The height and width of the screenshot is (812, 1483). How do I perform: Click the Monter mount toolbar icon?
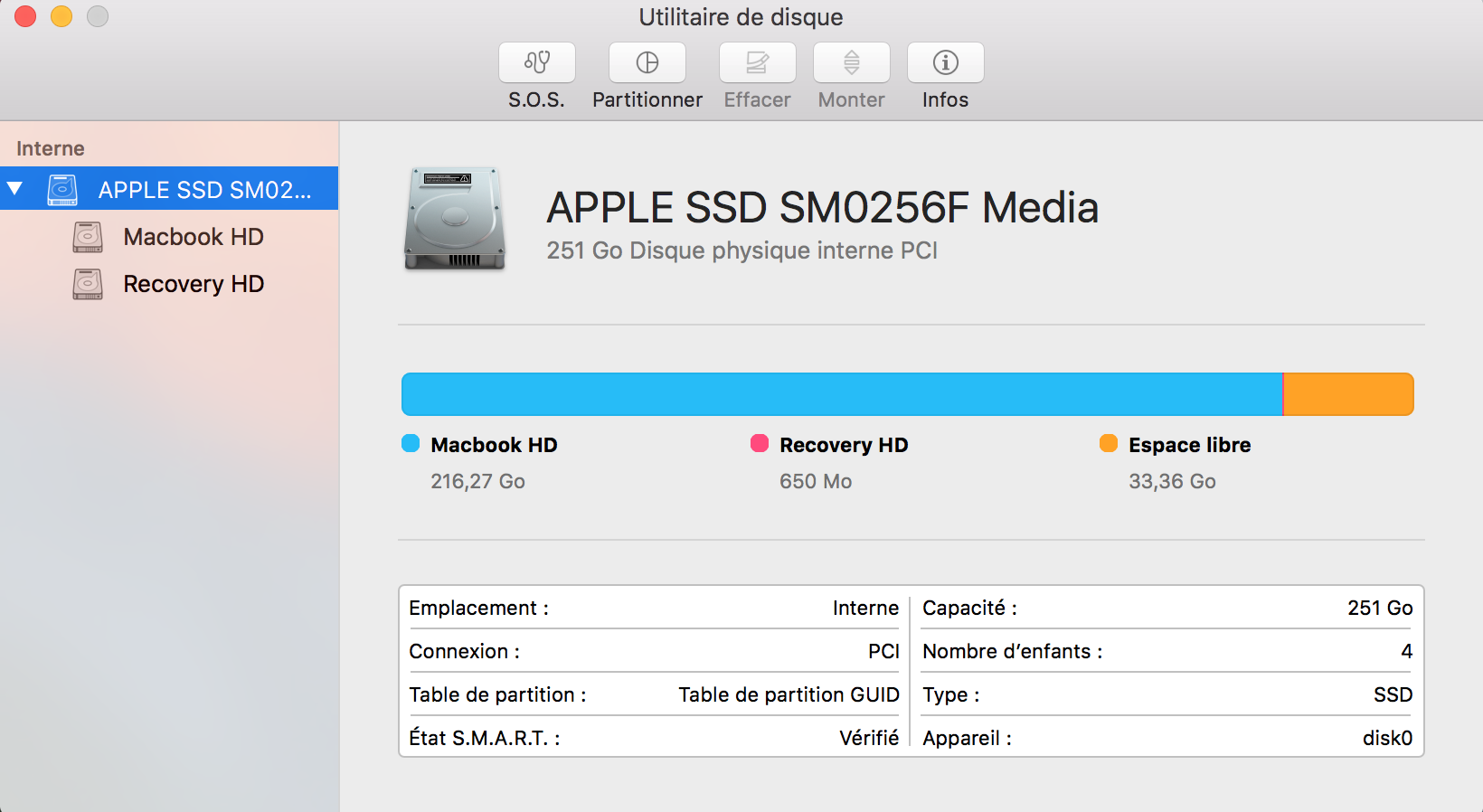coord(852,62)
